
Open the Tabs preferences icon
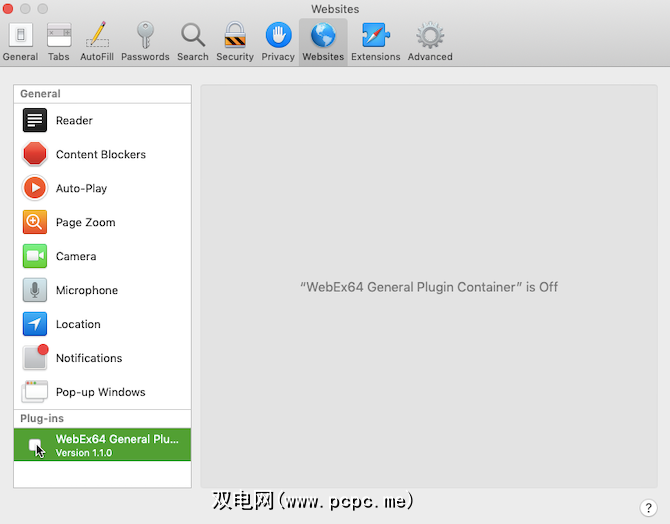59,35
